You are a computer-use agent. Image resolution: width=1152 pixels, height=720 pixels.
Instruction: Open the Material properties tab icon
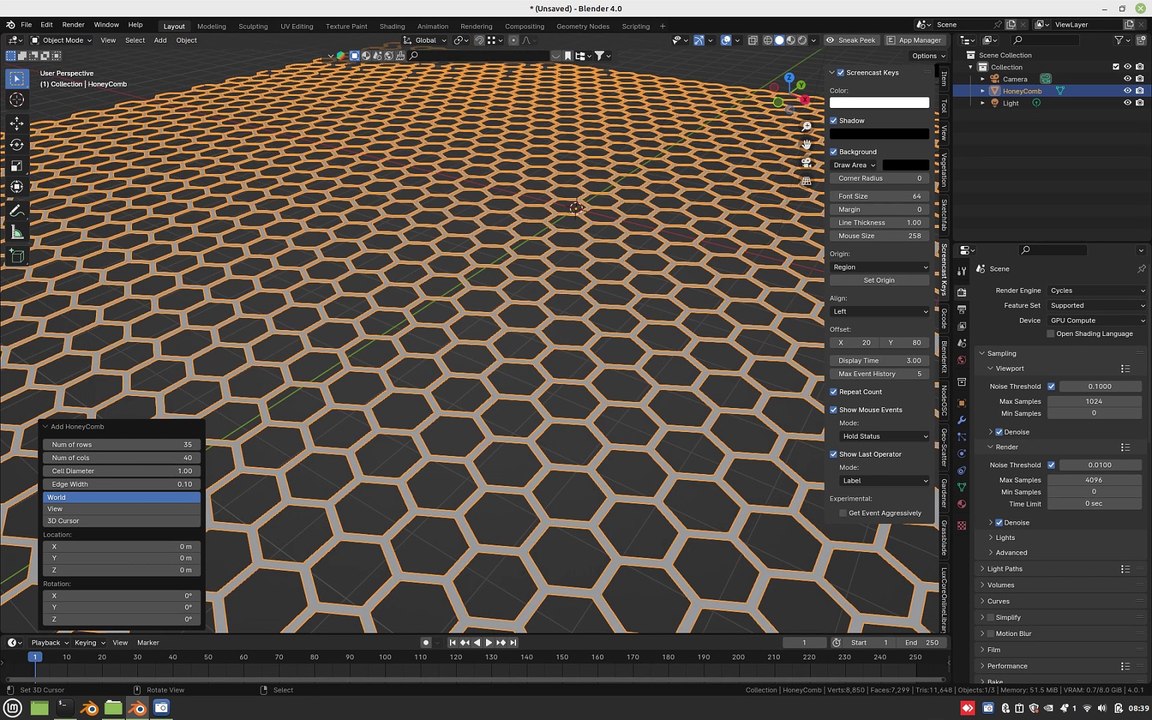pyautogui.click(x=962, y=504)
